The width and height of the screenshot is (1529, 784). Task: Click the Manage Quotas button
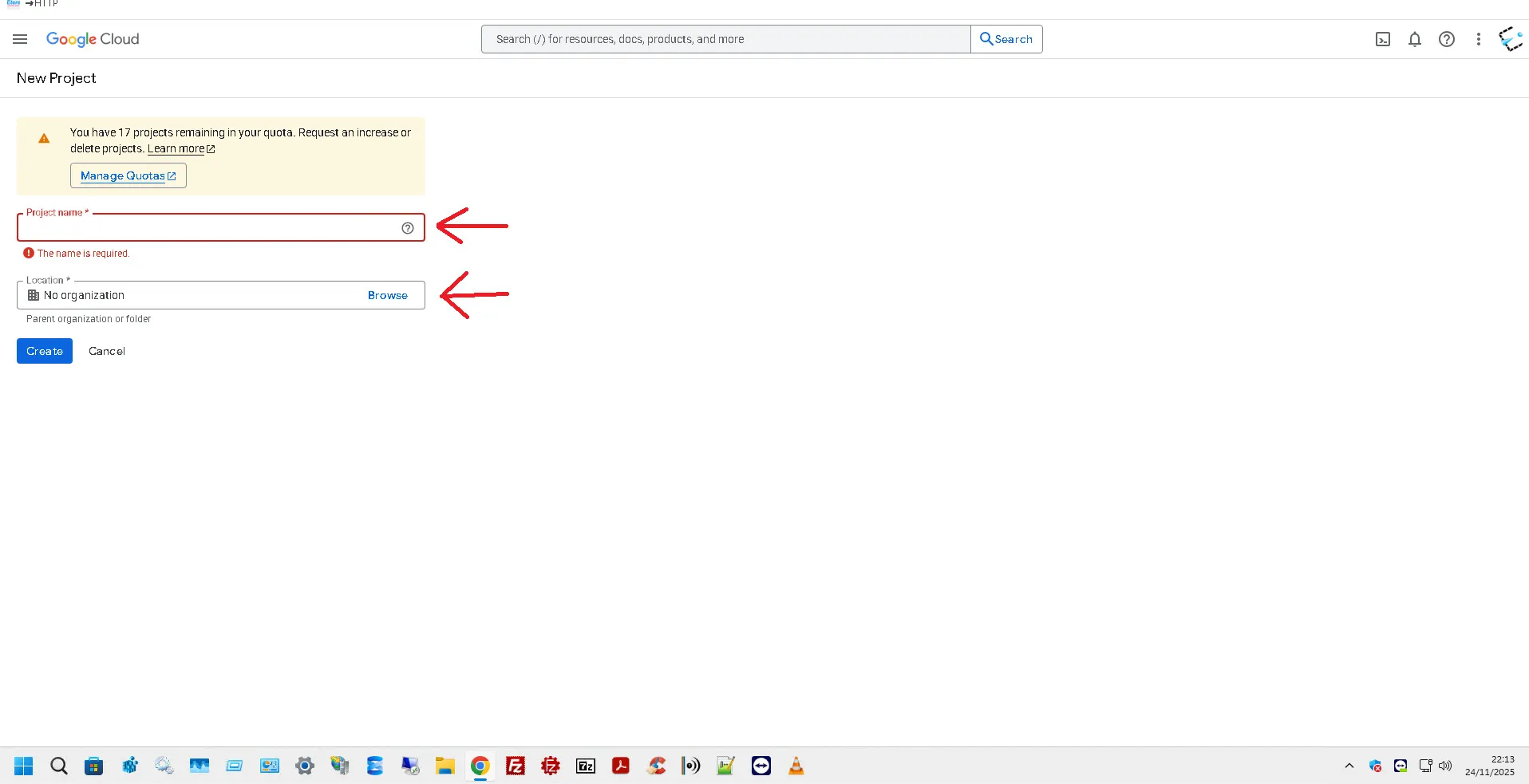pyautogui.click(x=128, y=175)
